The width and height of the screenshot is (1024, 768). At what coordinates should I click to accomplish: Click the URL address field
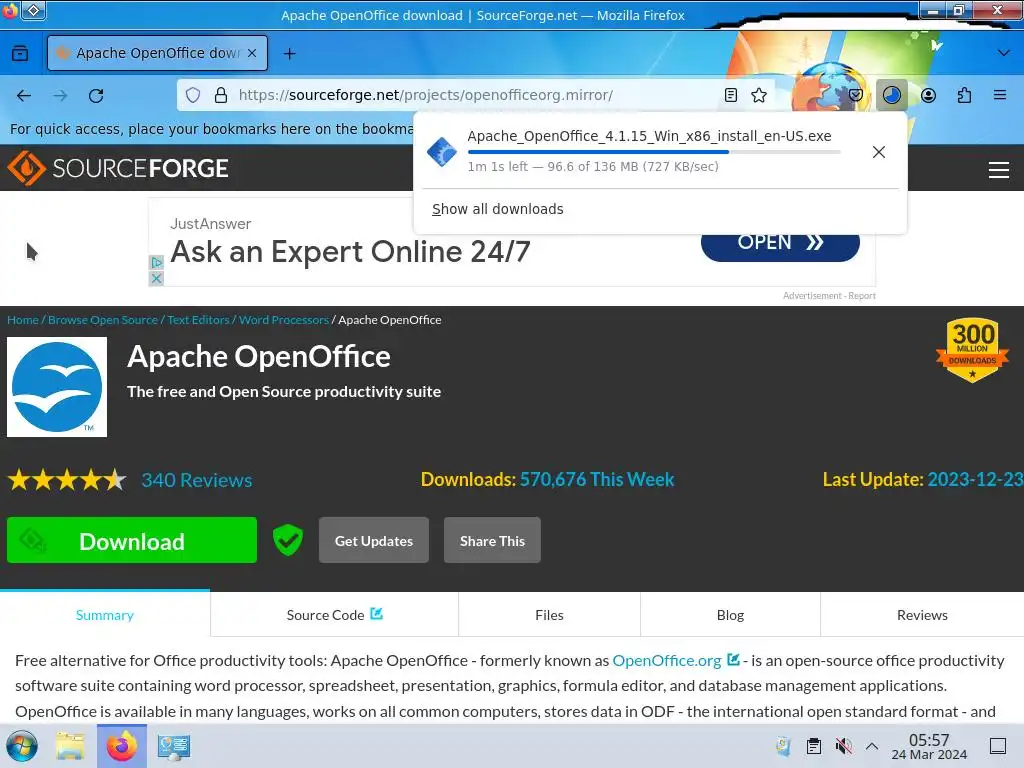[x=477, y=95]
